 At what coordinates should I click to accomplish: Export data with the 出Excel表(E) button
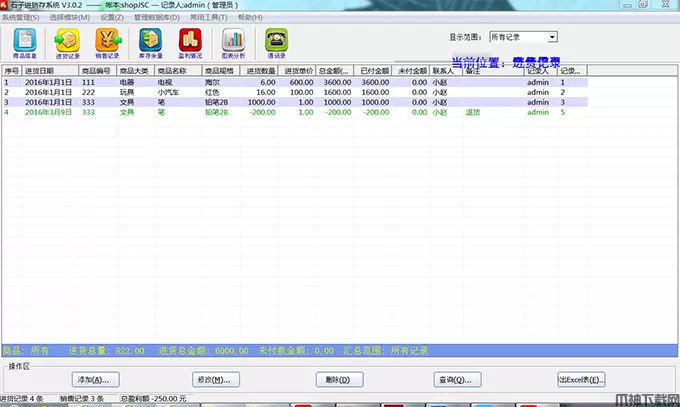click(581, 380)
